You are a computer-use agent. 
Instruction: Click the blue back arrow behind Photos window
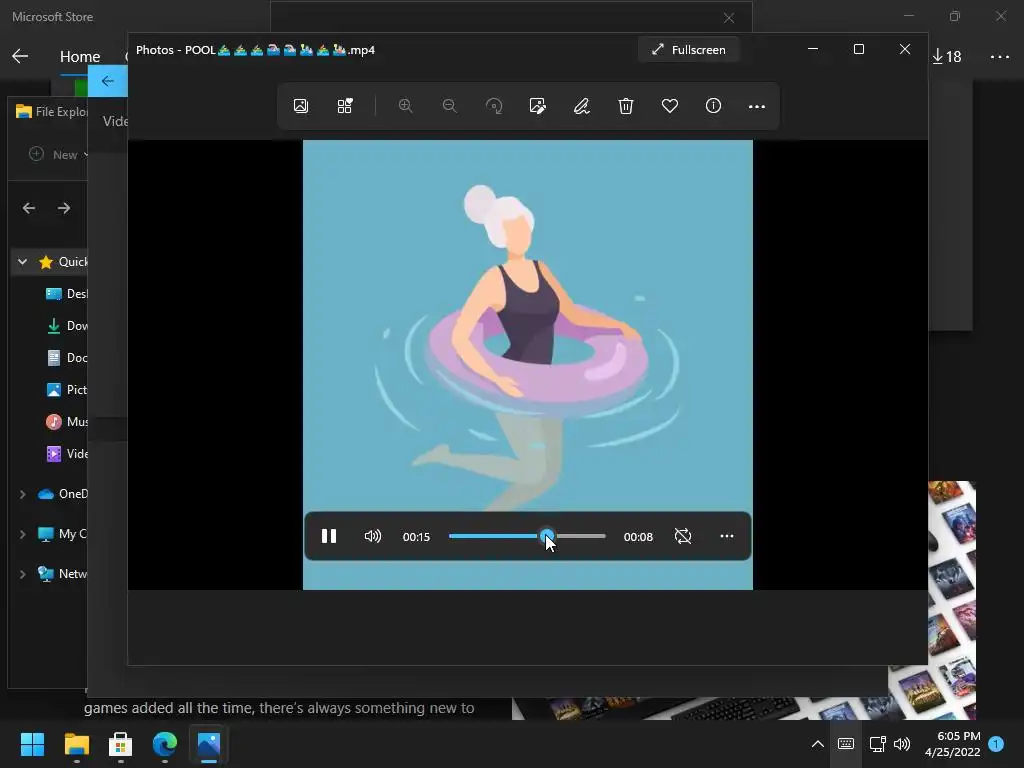[x=108, y=81]
